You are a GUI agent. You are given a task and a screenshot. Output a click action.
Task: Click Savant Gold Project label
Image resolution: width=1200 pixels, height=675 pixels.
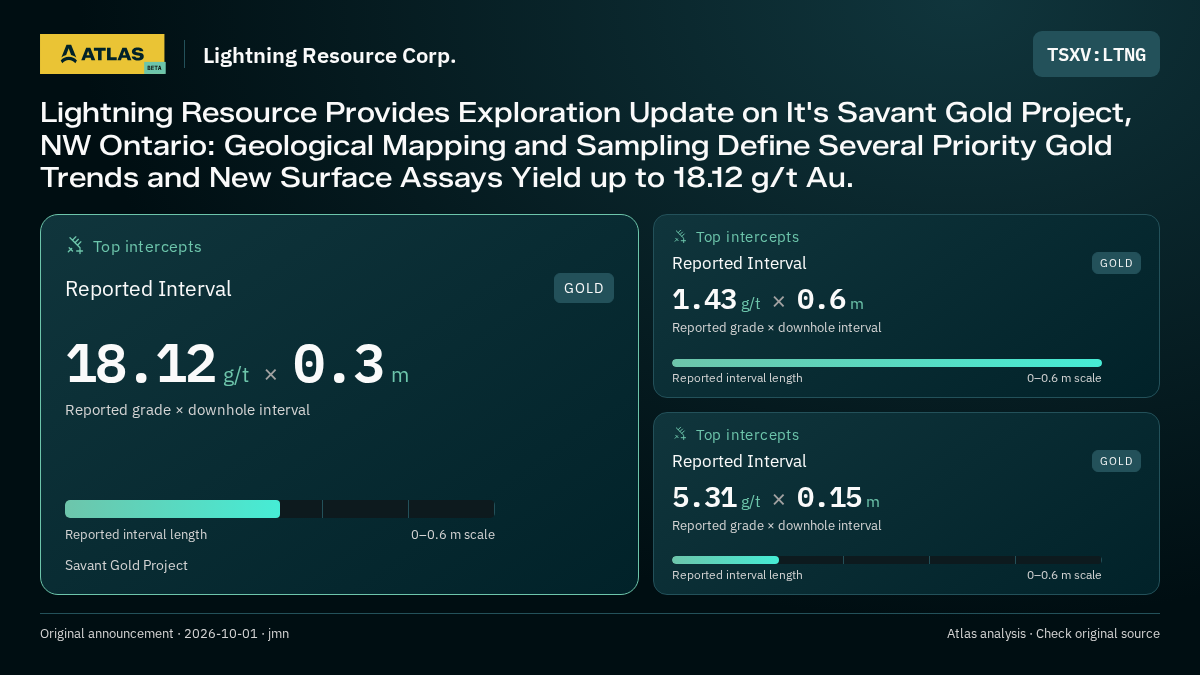point(126,565)
